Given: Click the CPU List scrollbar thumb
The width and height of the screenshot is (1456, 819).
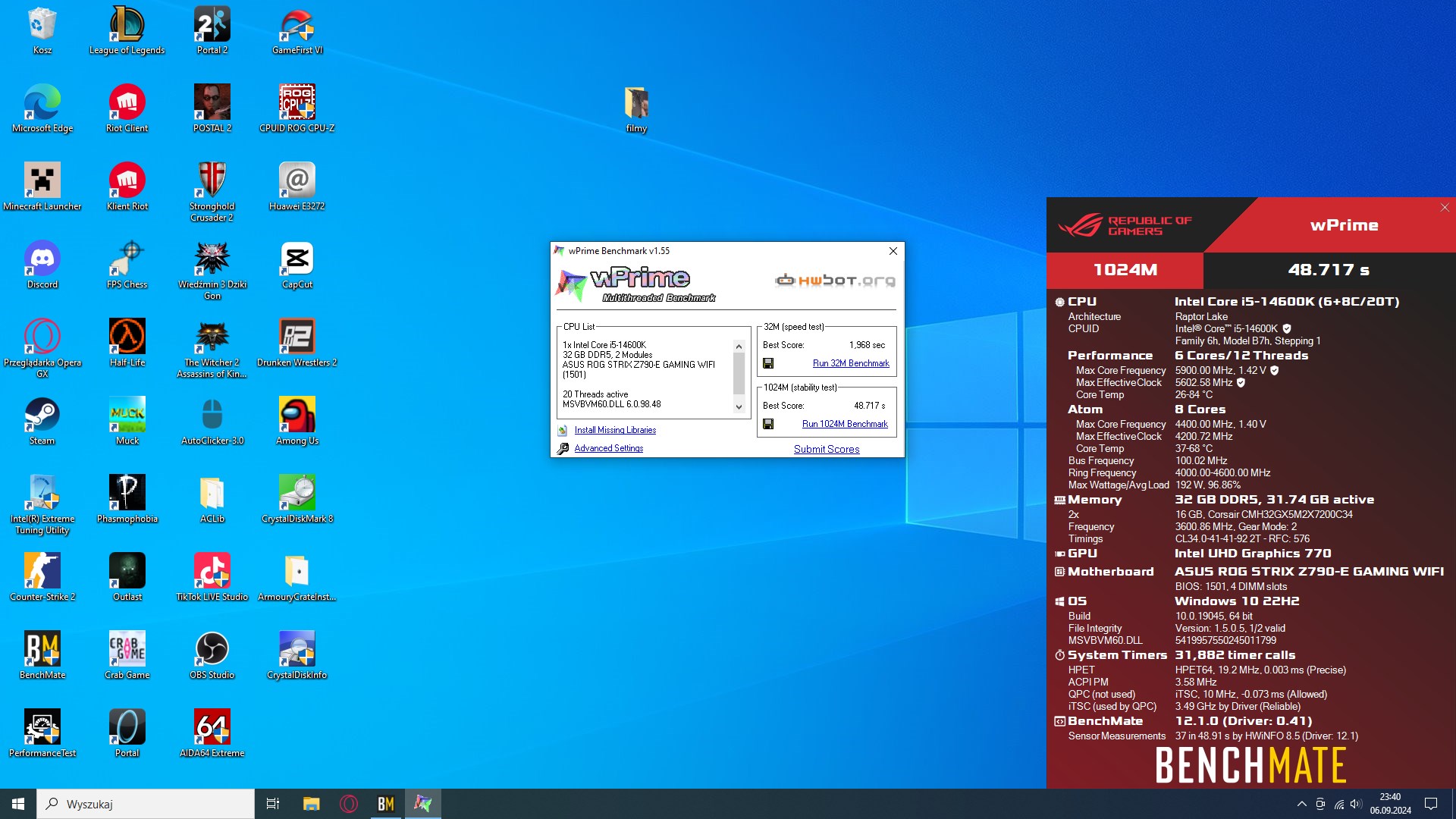Looking at the screenshot, I should (x=739, y=374).
